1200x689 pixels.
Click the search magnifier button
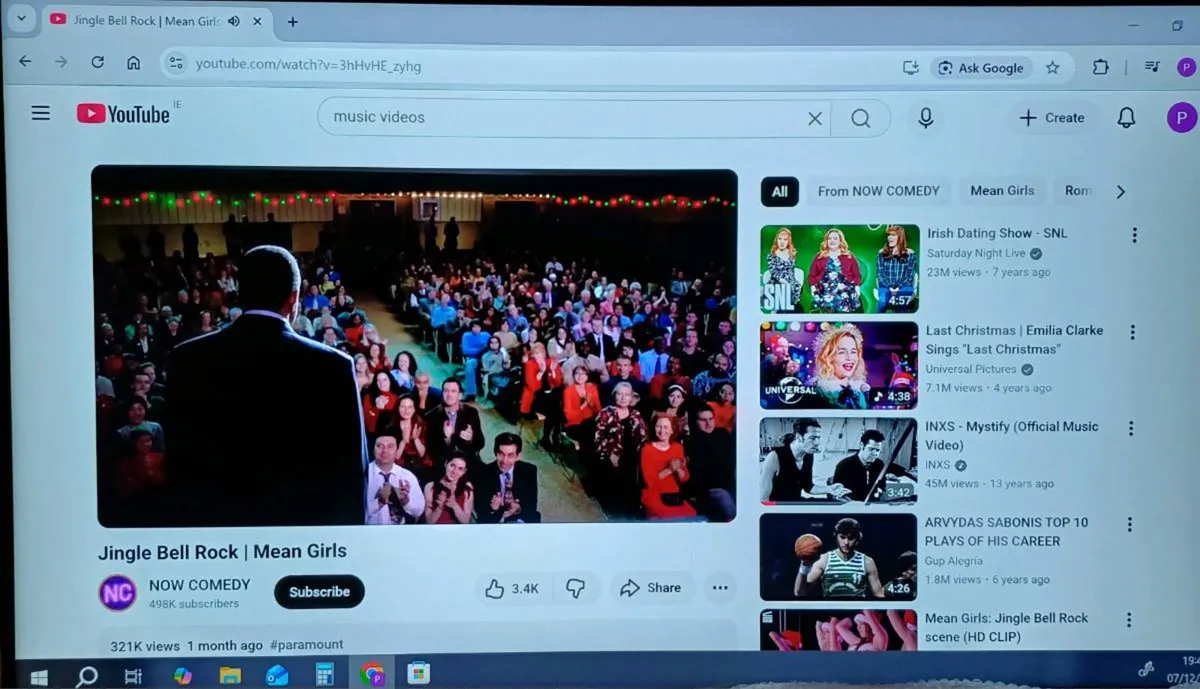(860, 118)
